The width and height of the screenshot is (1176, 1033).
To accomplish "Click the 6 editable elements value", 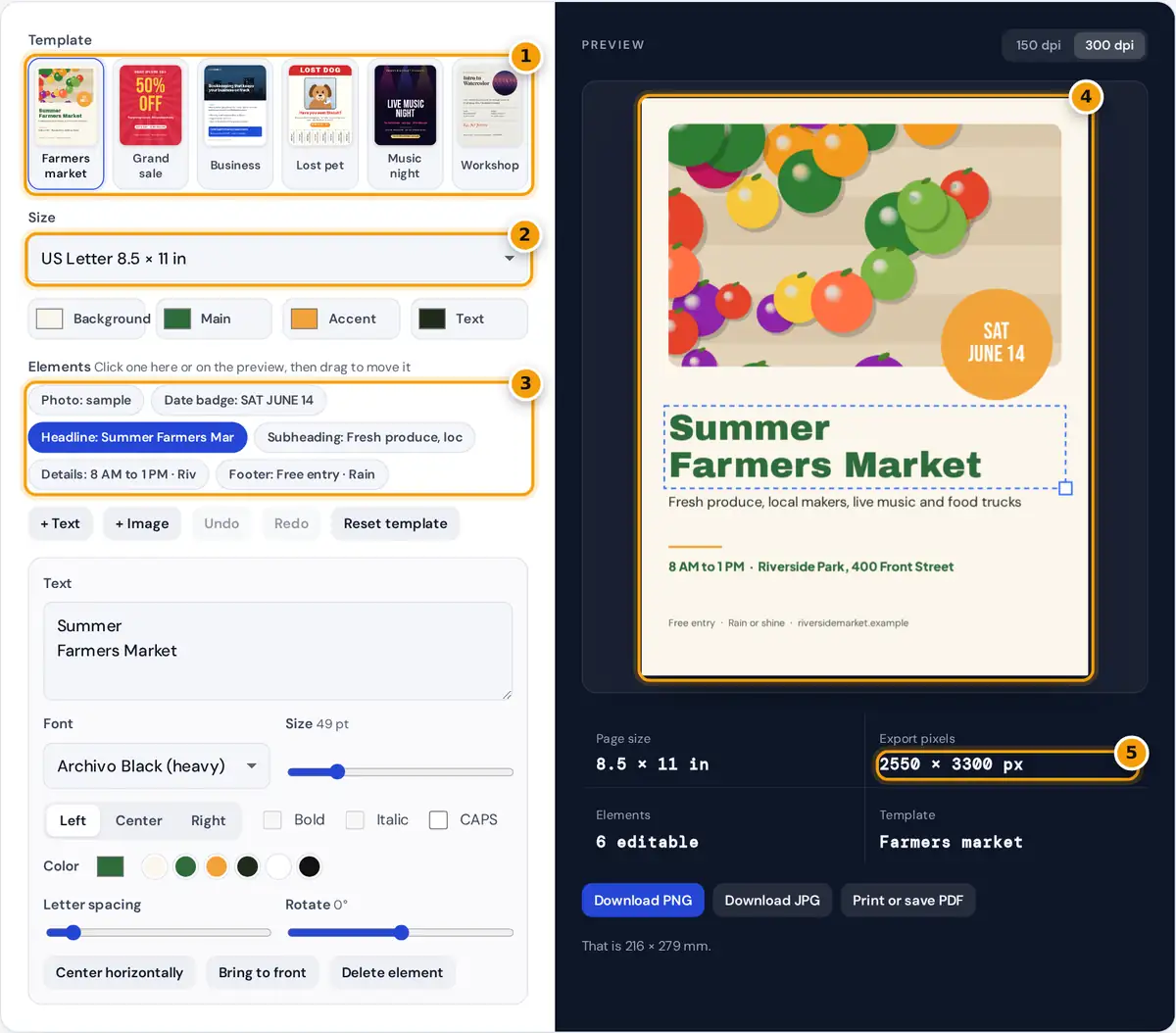I will (647, 842).
